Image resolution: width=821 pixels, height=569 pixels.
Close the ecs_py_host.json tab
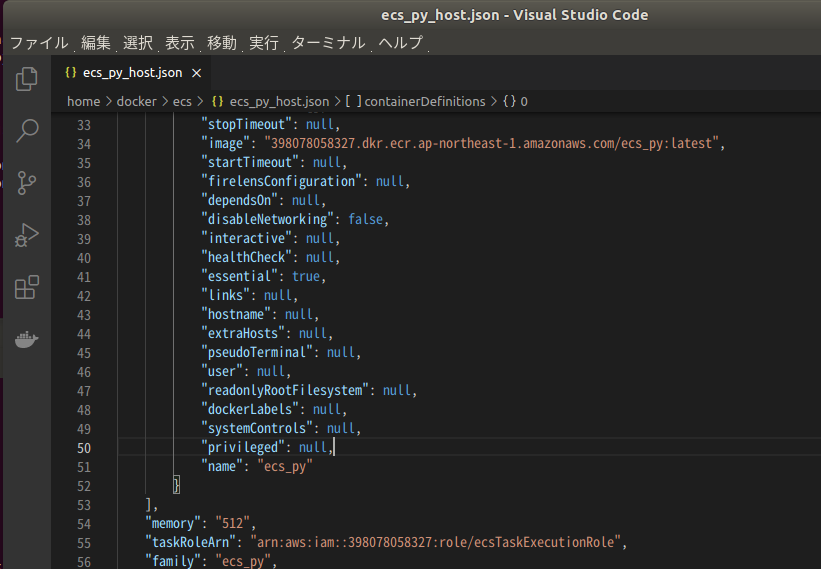tap(196, 73)
